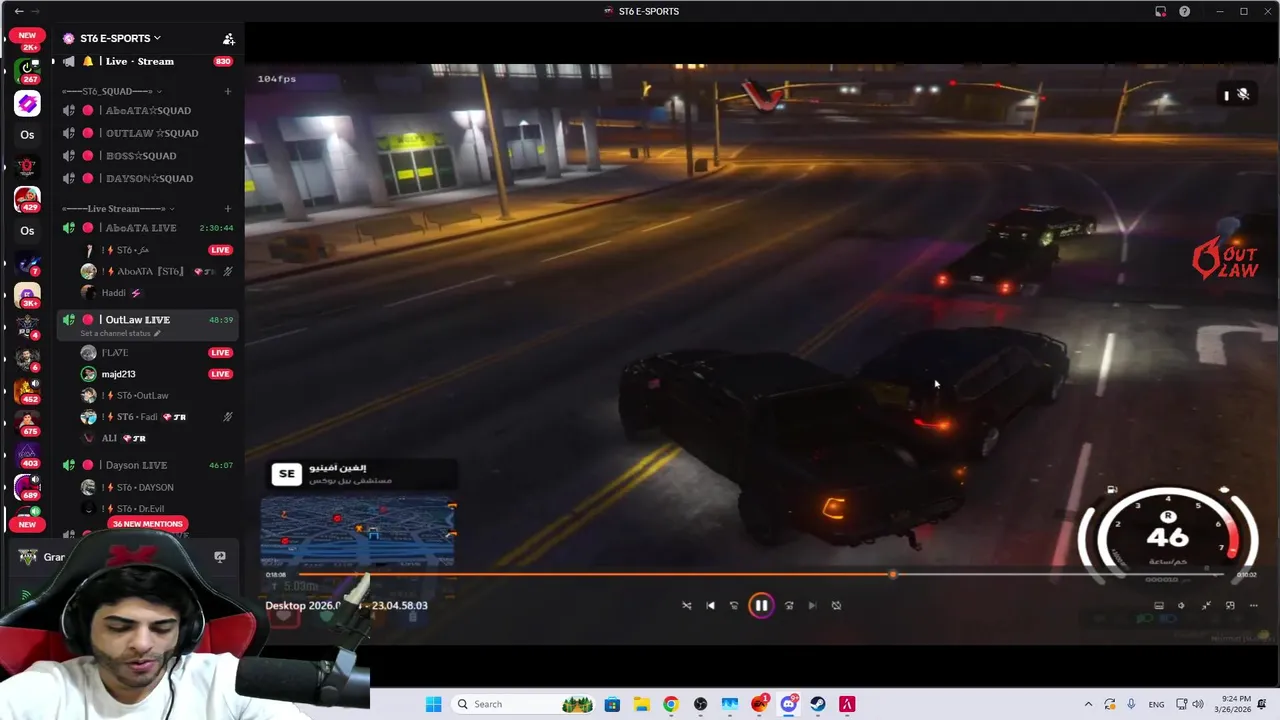Show hidden system tray icons
1280x720 pixels.
(1088, 704)
